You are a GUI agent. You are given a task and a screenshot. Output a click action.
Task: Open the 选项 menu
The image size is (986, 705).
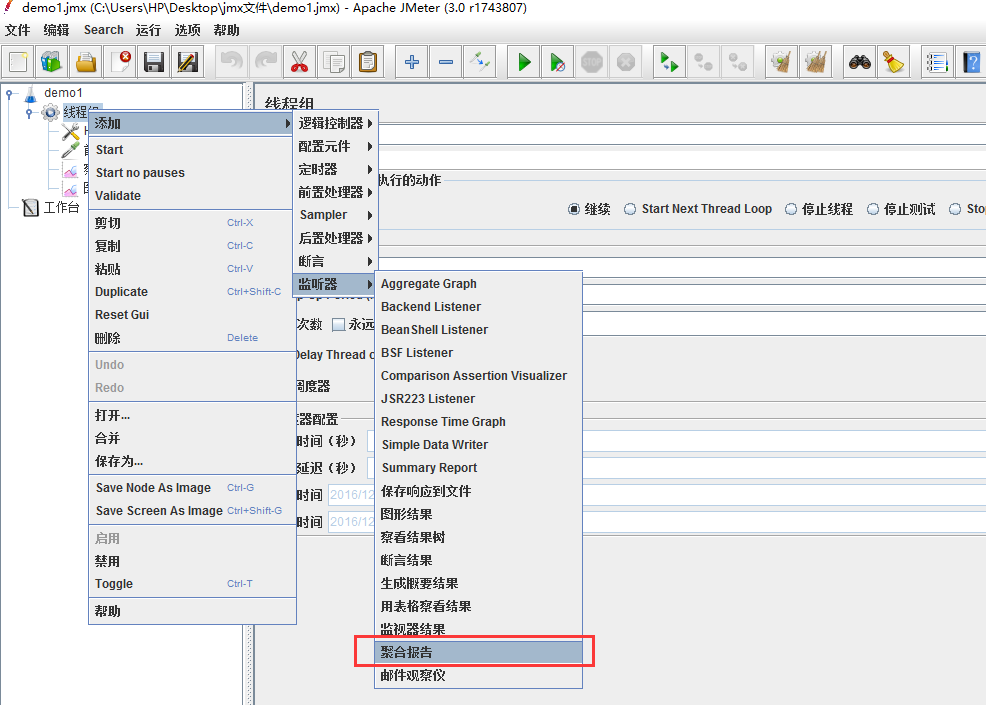(187, 30)
